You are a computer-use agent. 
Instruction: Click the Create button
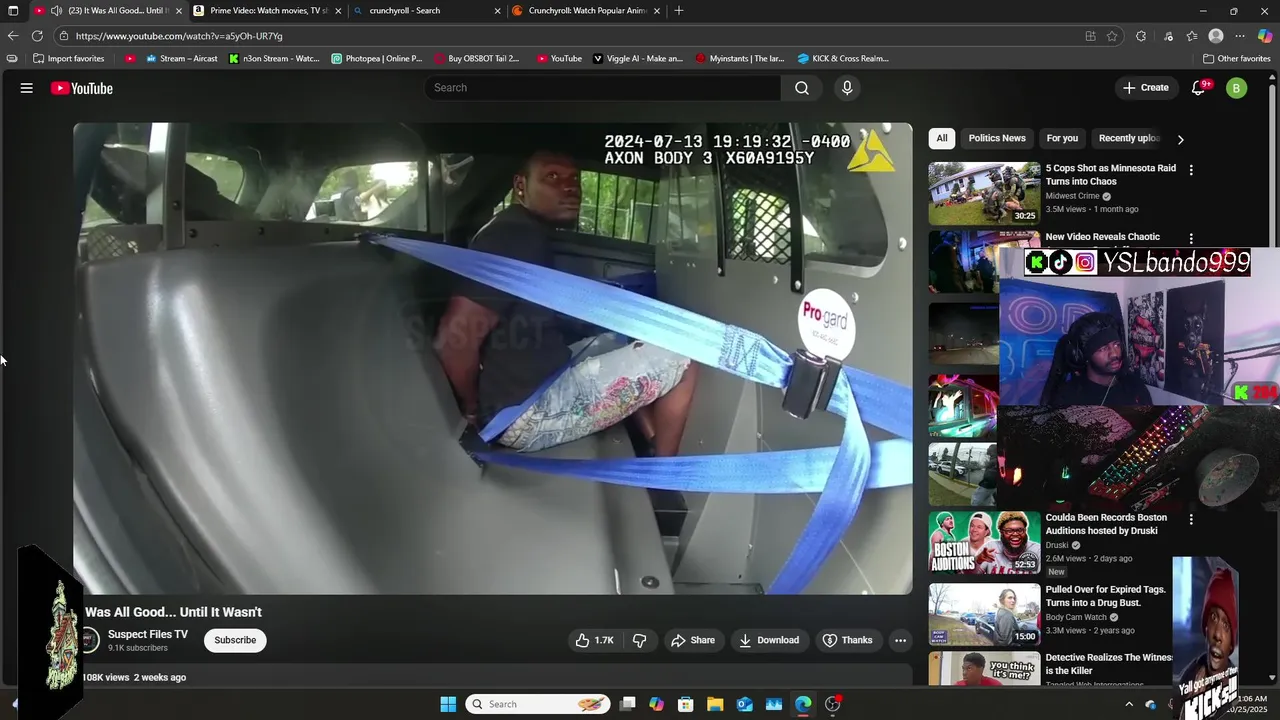pos(1145,88)
